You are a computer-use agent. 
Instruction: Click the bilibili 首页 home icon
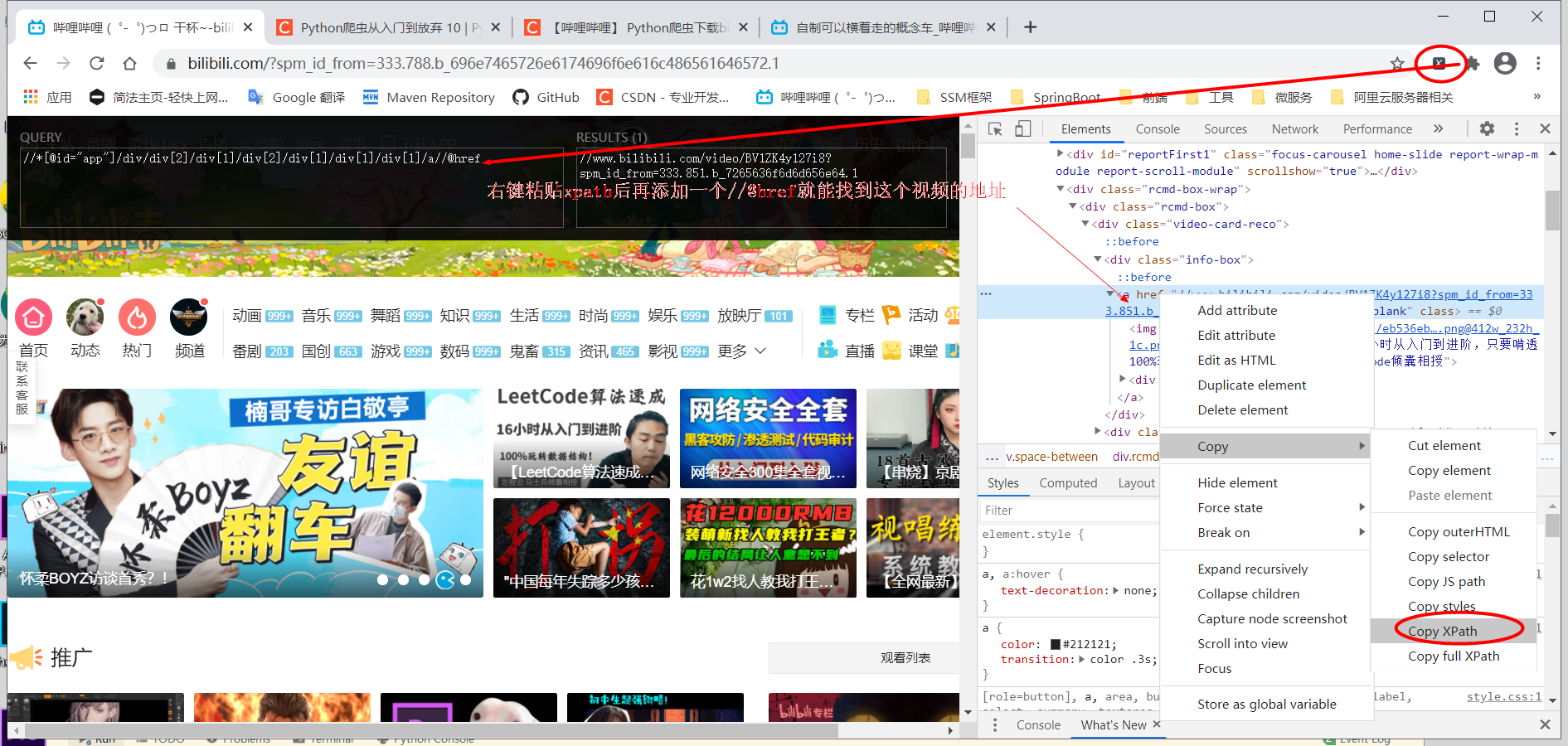tap(33, 317)
